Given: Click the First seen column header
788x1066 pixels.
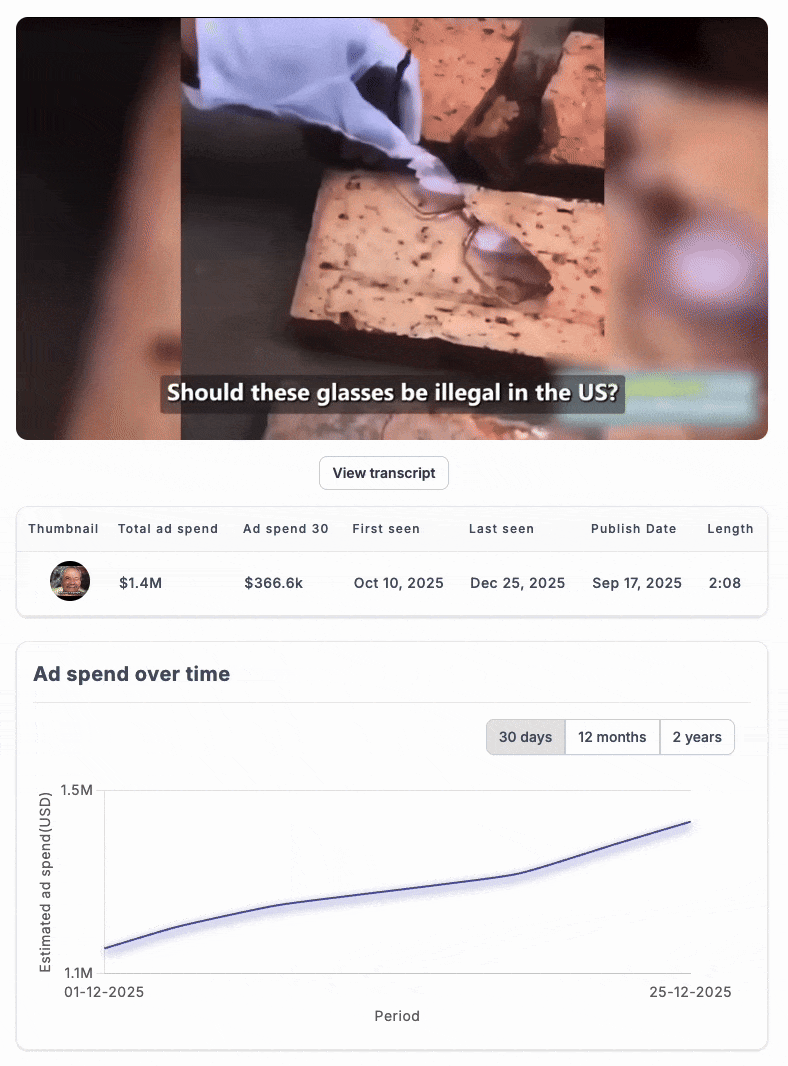Looking at the screenshot, I should [386, 529].
